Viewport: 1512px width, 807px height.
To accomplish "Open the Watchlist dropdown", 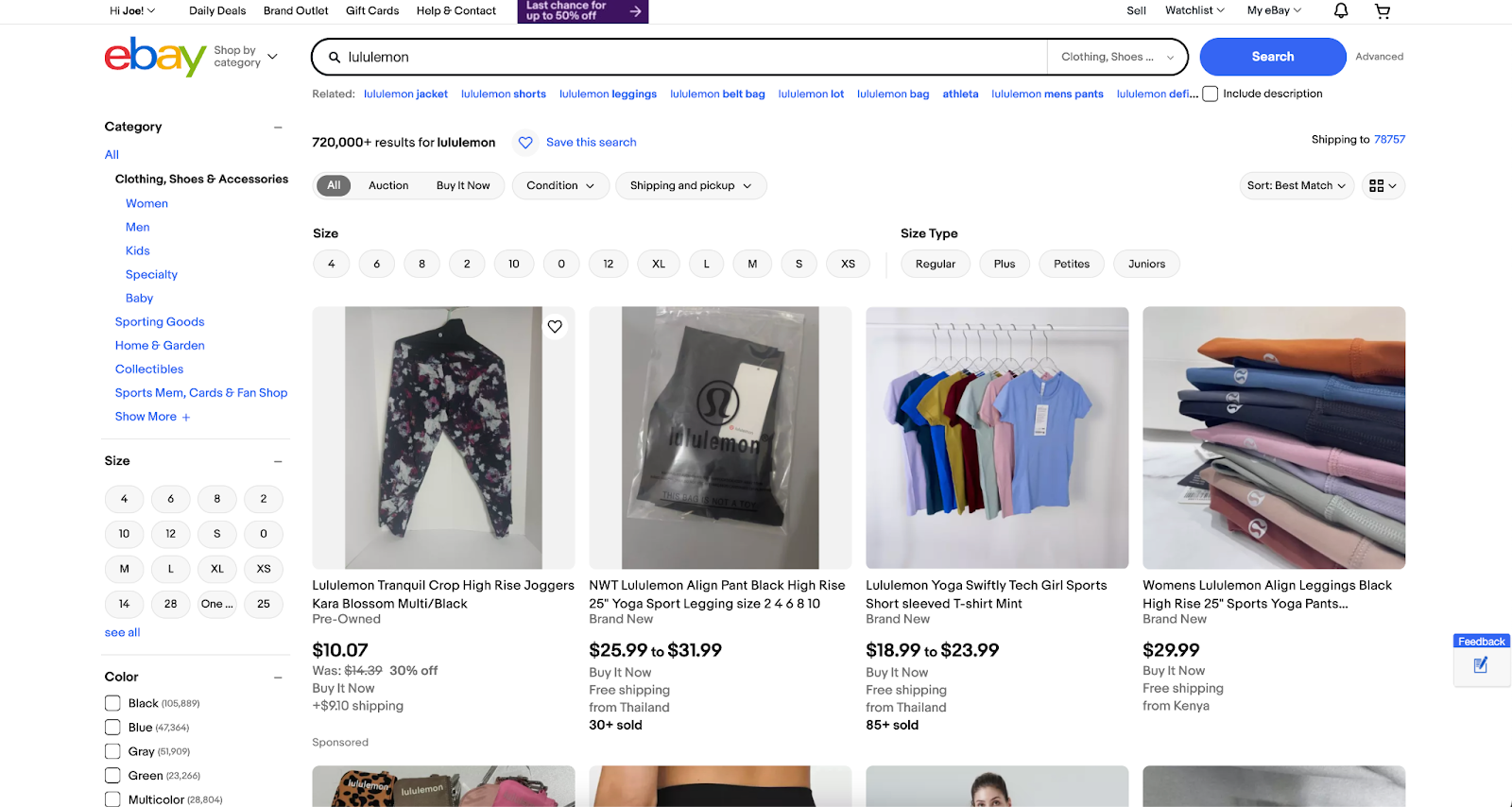I will coord(1194,10).
